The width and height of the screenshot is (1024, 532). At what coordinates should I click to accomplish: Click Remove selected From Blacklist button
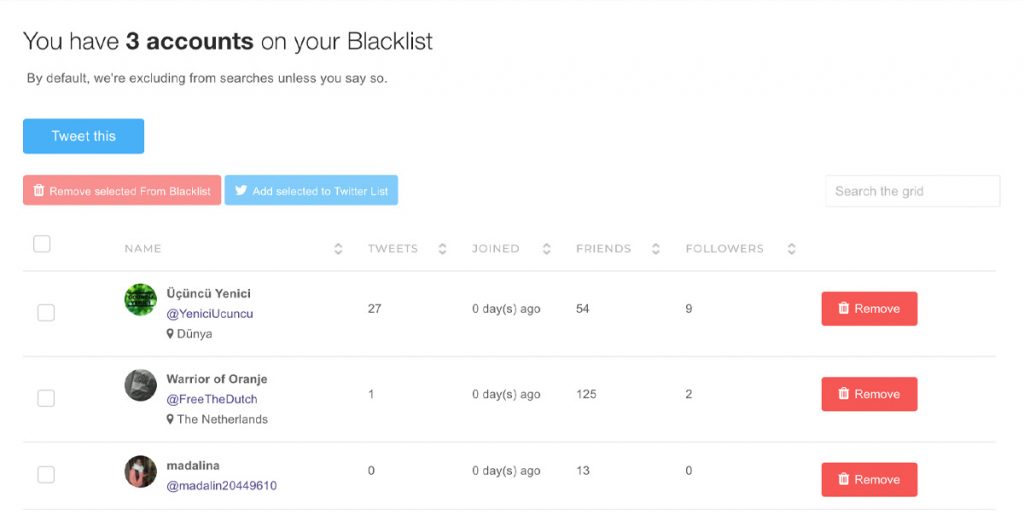pyautogui.click(x=122, y=191)
